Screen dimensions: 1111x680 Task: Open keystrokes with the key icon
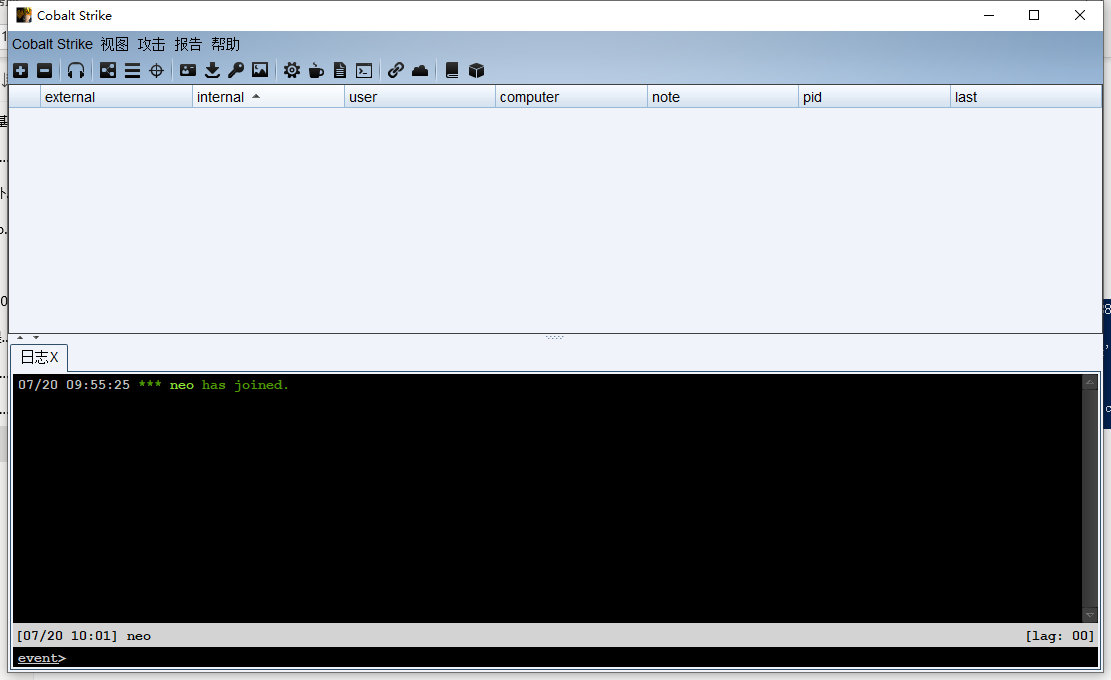(x=236, y=70)
